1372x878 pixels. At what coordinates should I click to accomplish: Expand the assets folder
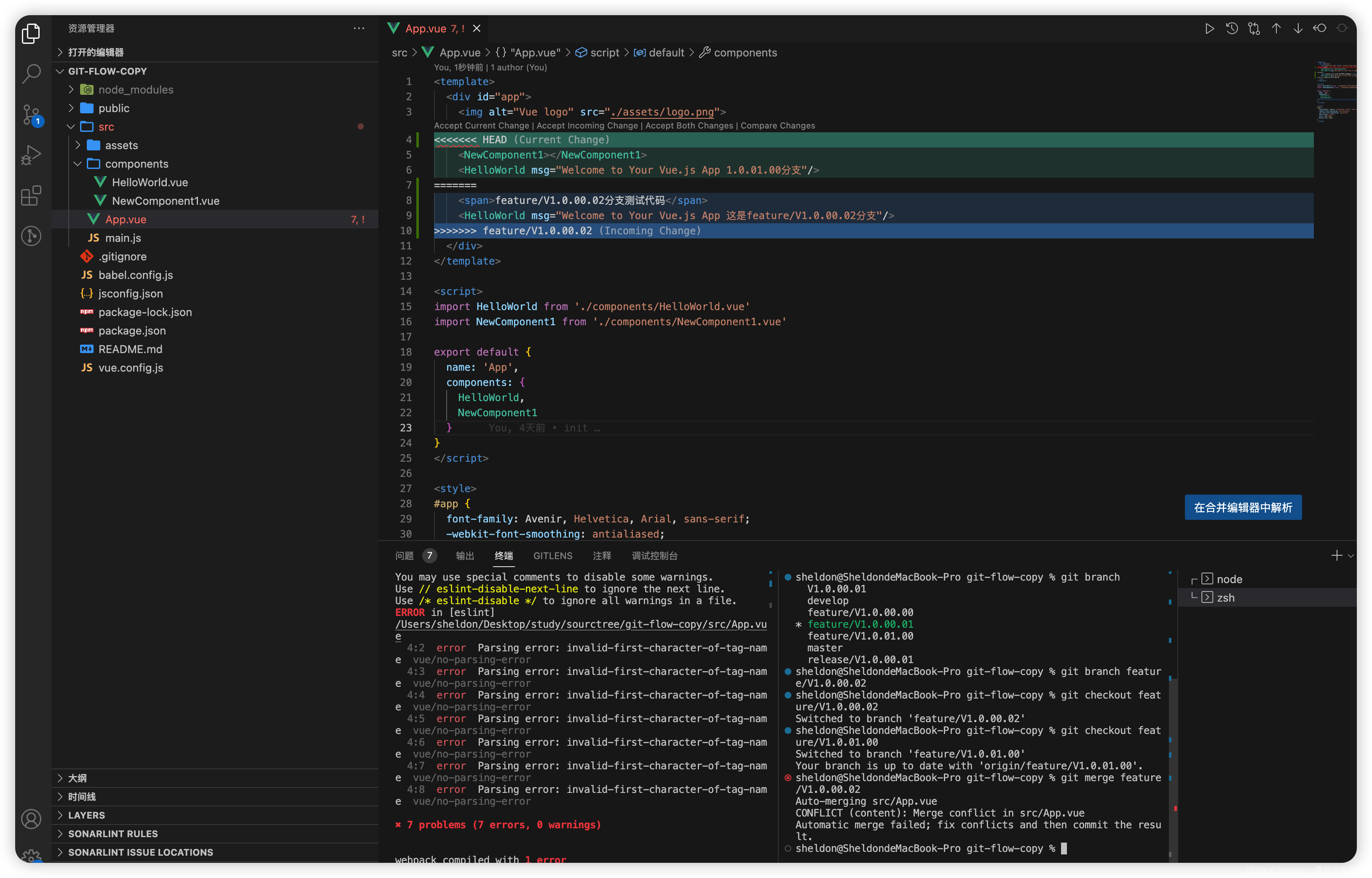[x=215, y=145]
